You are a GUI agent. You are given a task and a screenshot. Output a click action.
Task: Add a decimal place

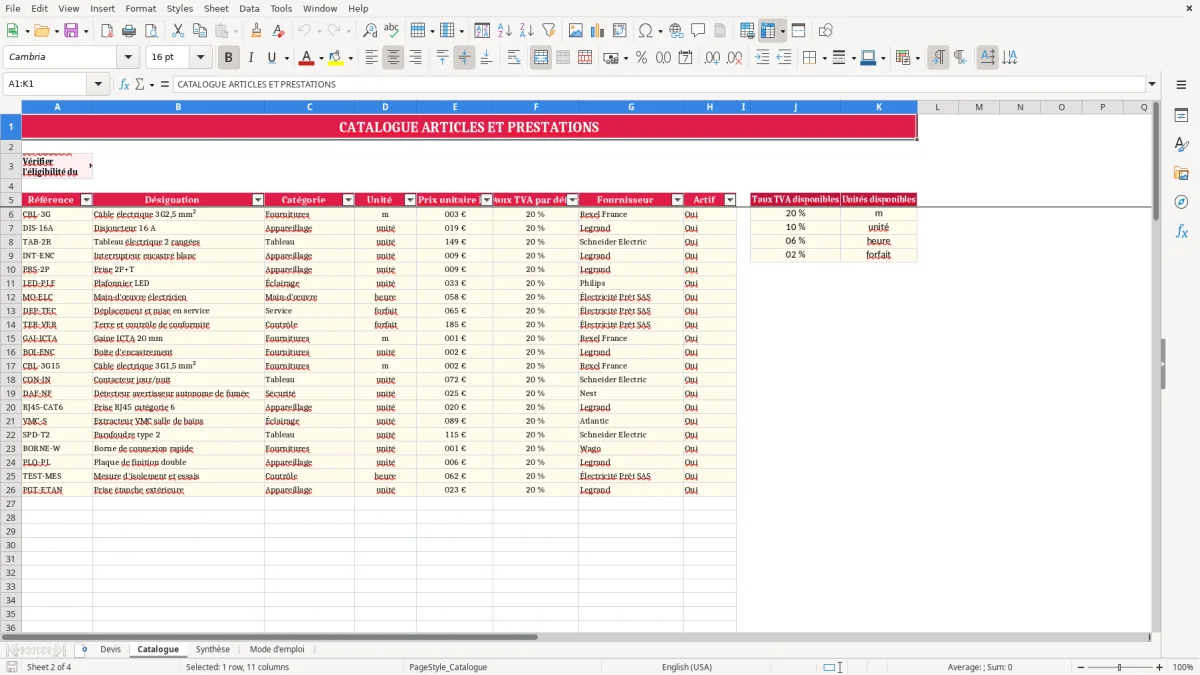[712, 58]
